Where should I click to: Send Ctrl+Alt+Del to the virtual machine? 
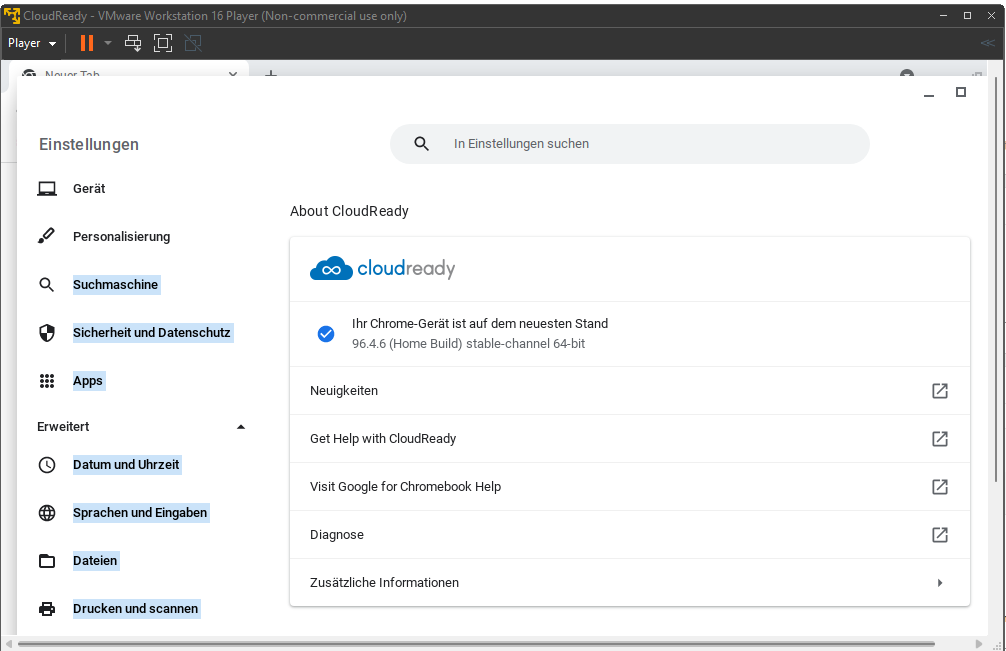tap(133, 43)
